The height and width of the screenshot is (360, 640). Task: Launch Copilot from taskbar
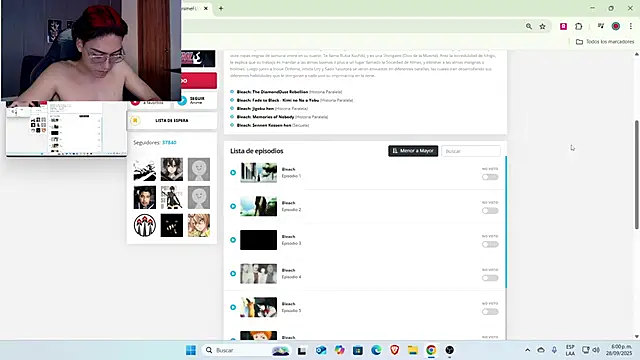click(339, 350)
